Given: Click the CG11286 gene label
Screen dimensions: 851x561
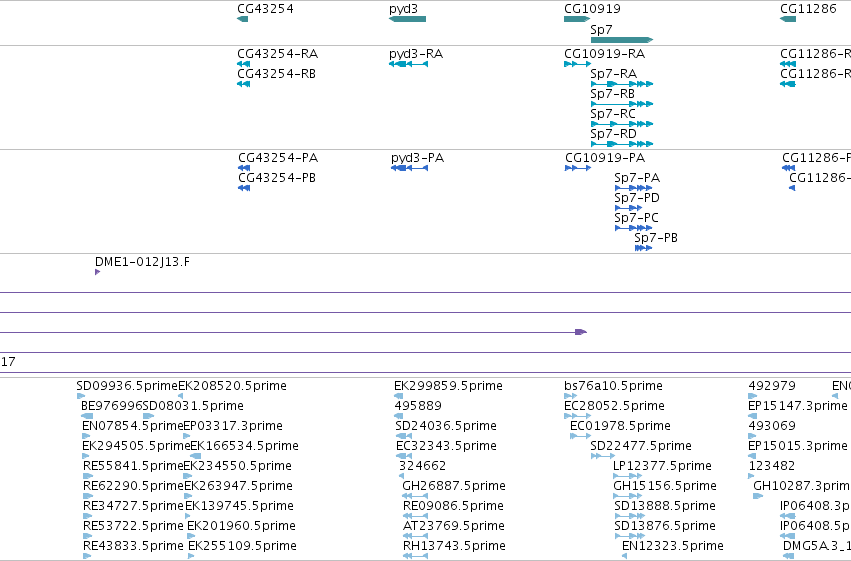Looking at the screenshot, I should click(x=808, y=9).
